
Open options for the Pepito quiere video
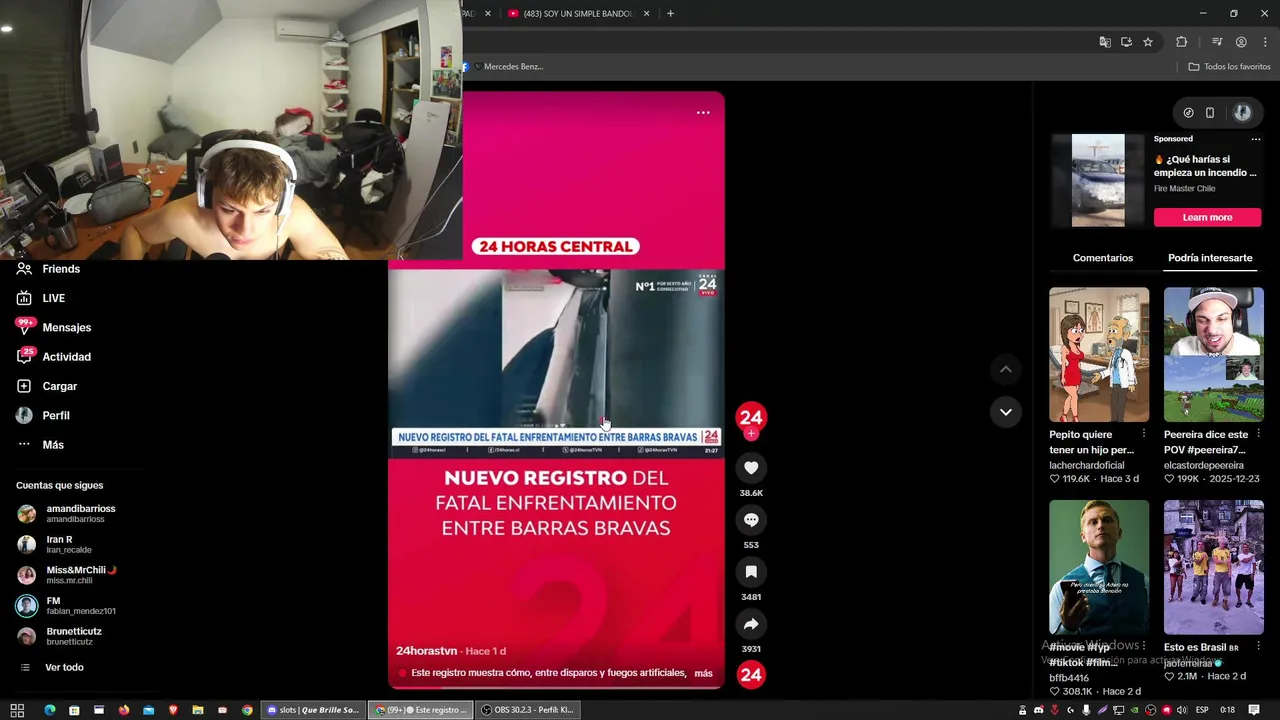point(1144,434)
